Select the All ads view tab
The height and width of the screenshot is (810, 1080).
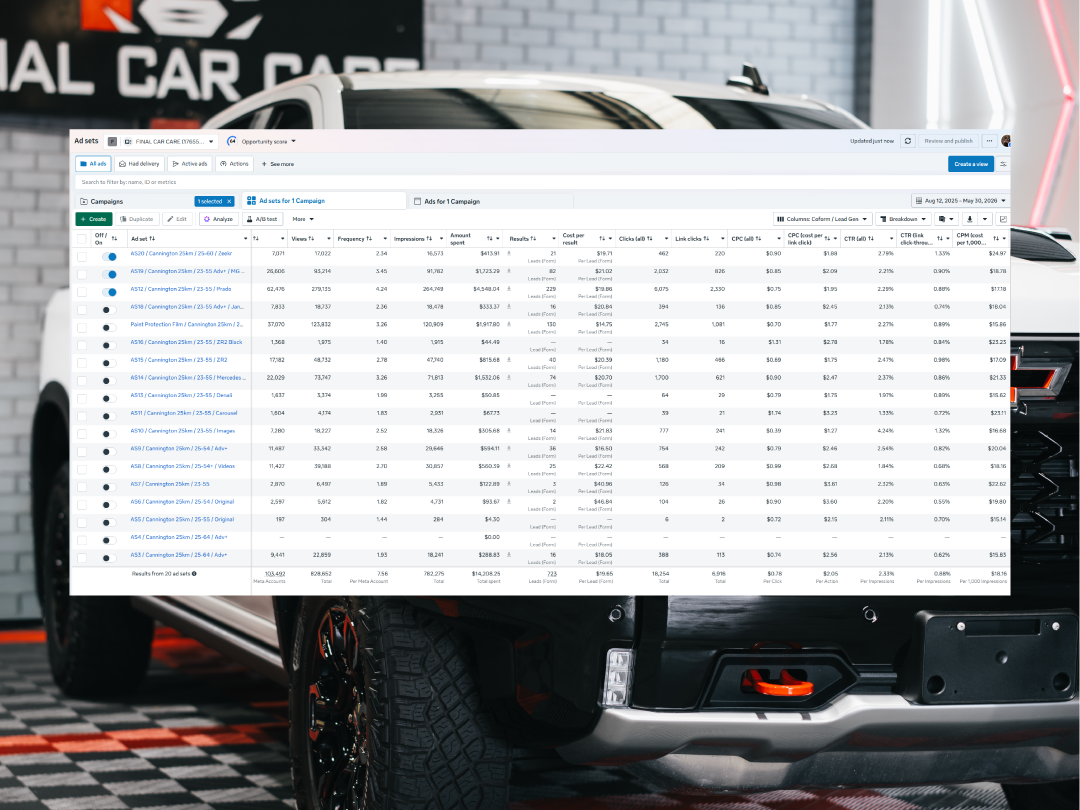click(x=93, y=164)
